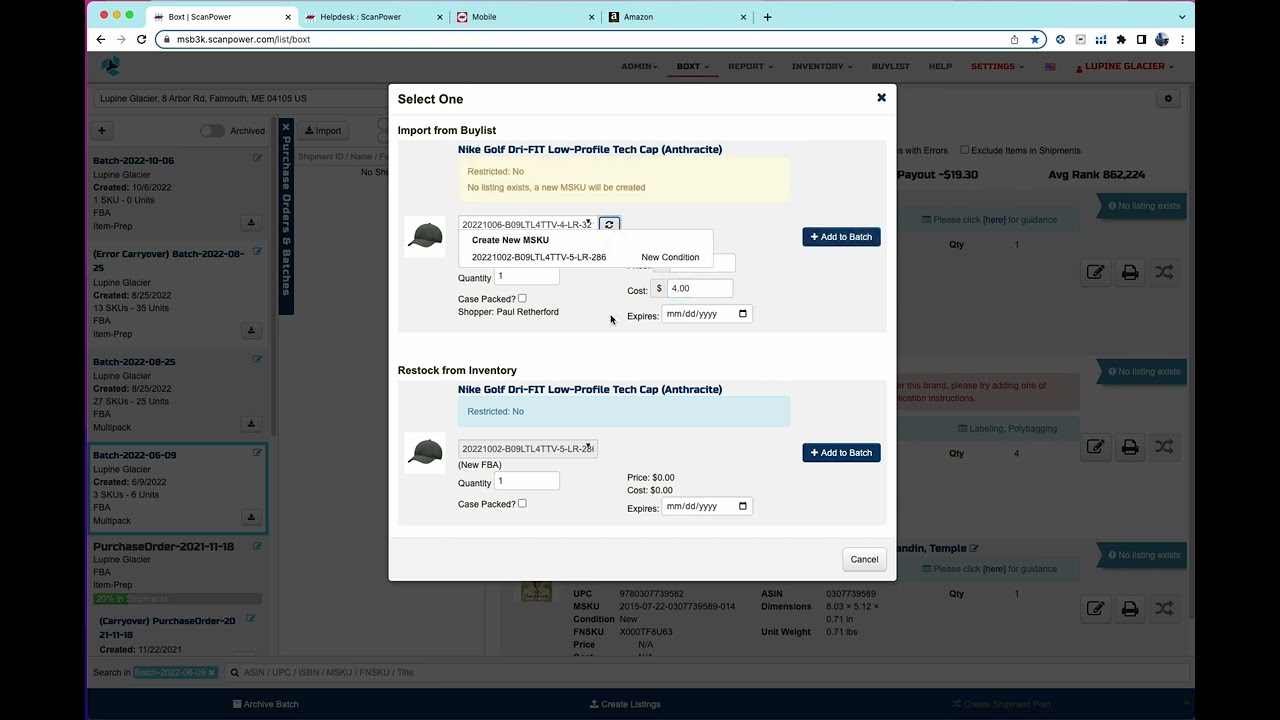Image resolution: width=1280 pixels, height=720 pixels.
Task: Click the Import button in background page
Action: [323, 131]
